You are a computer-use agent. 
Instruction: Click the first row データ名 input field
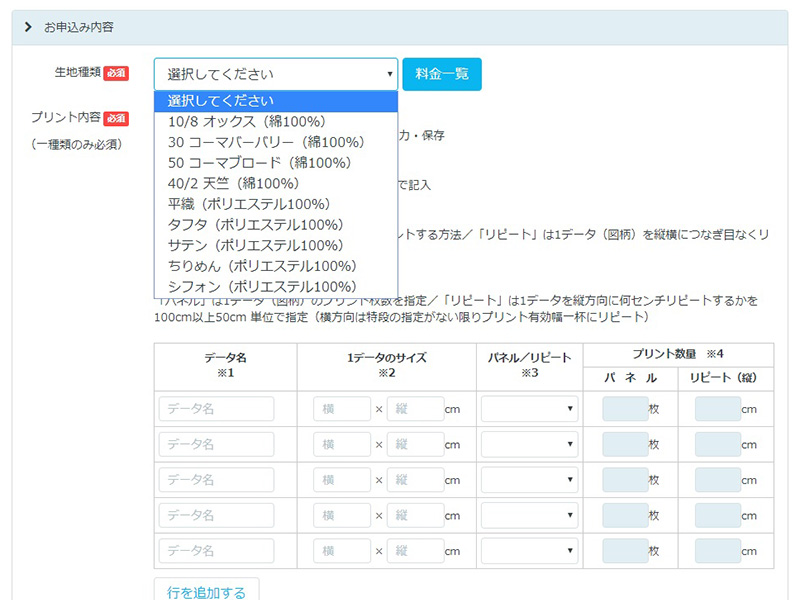point(216,409)
